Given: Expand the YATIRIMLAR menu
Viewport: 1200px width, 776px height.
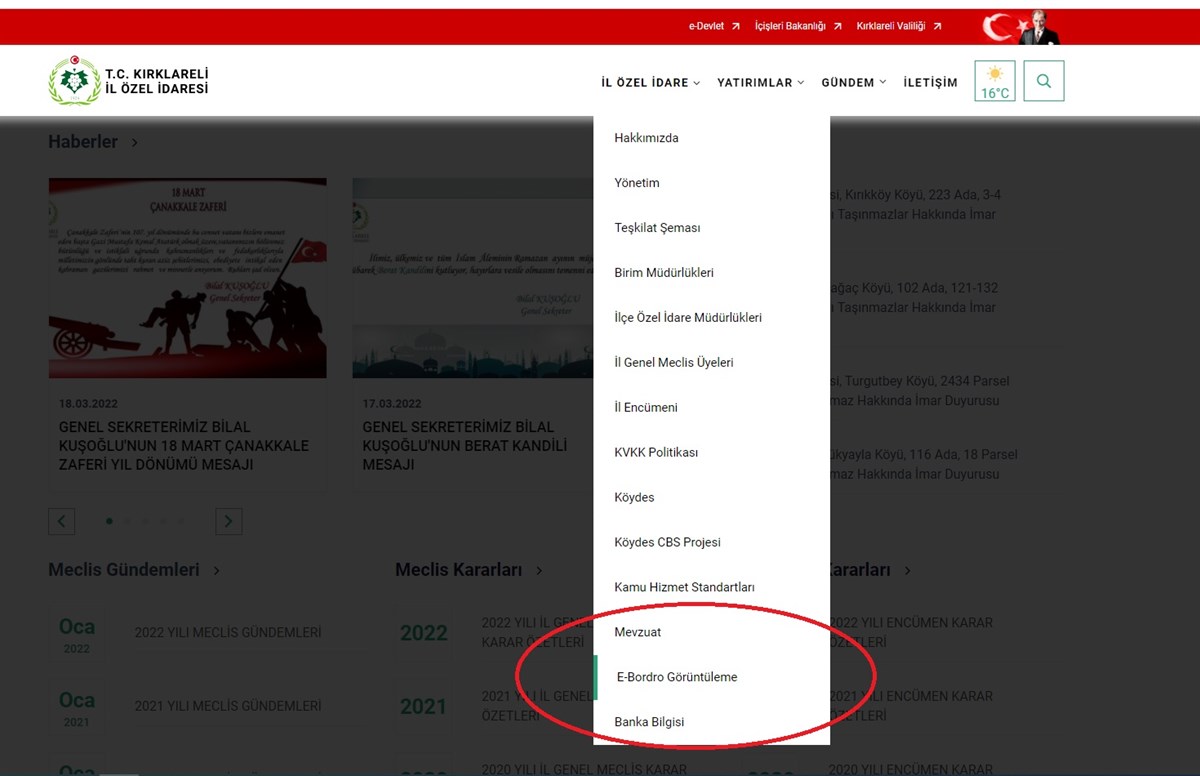Looking at the screenshot, I should coord(760,83).
